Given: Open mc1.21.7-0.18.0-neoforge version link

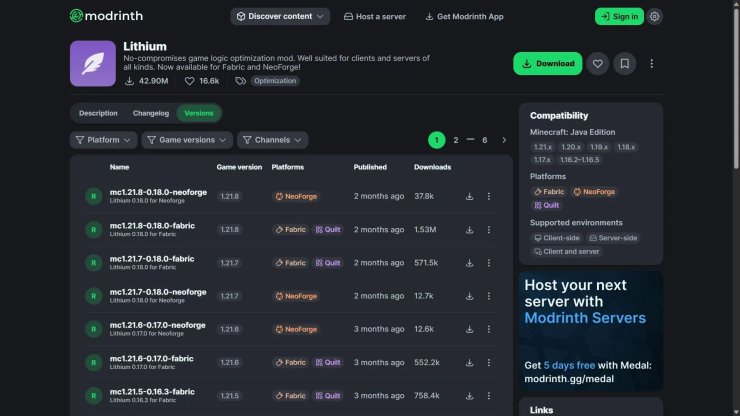Looking at the screenshot, I should point(158,292).
